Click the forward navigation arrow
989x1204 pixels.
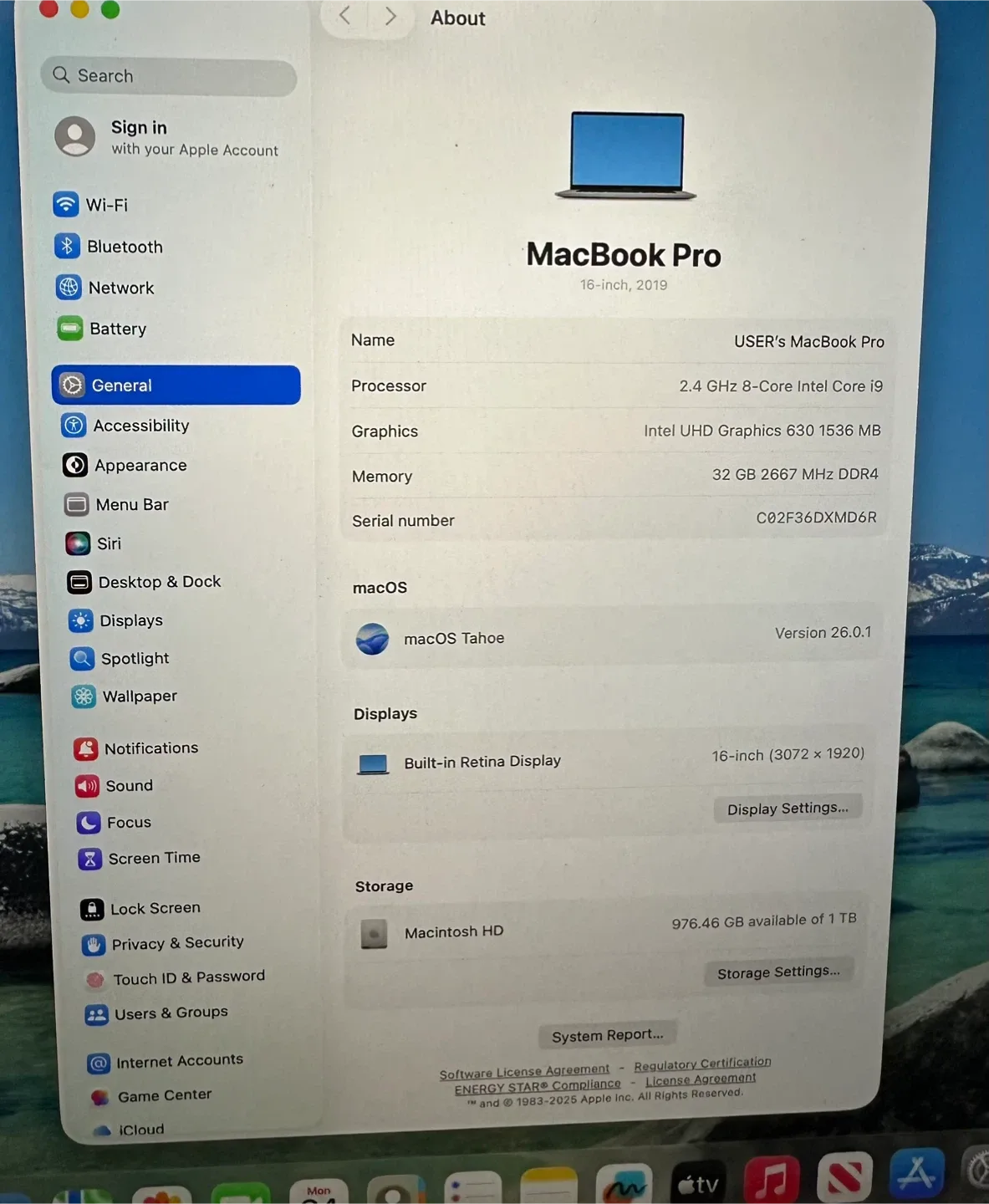pos(390,16)
